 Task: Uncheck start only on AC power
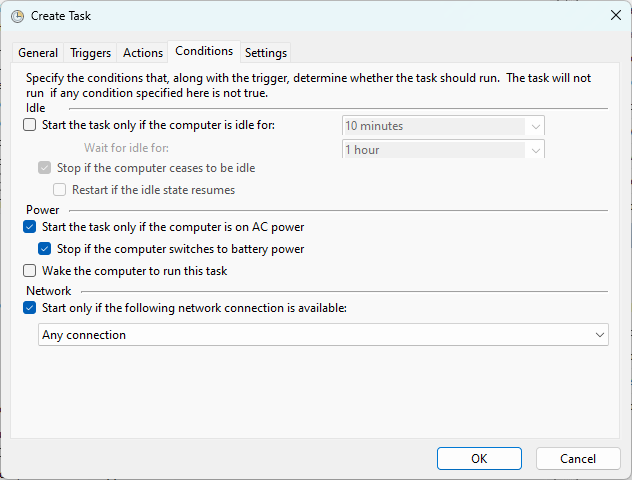(x=29, y=227)
